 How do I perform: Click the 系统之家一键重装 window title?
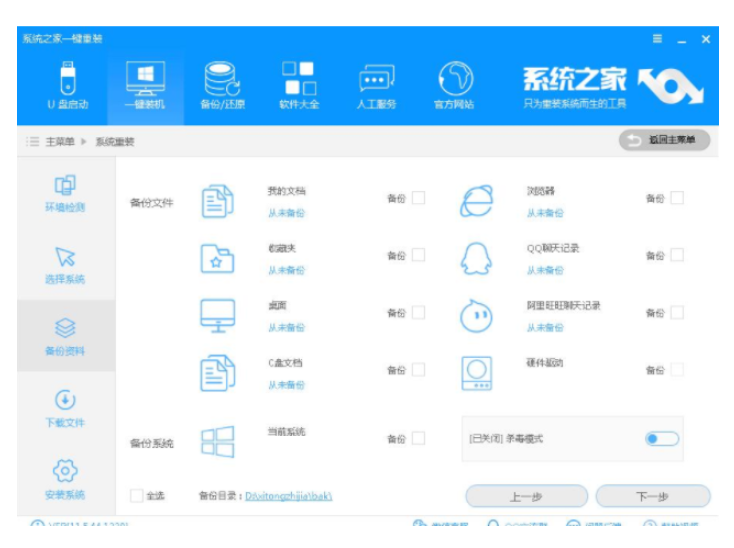tap(63, 39)
